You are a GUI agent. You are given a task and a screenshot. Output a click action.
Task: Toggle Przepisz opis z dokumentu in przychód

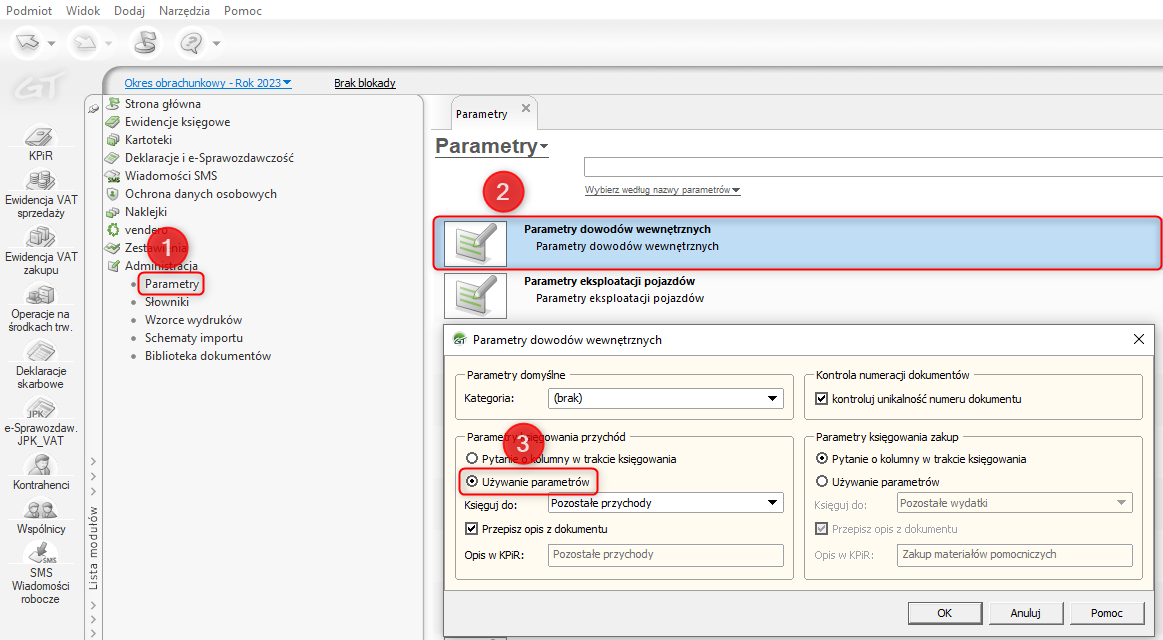[471, 529]
